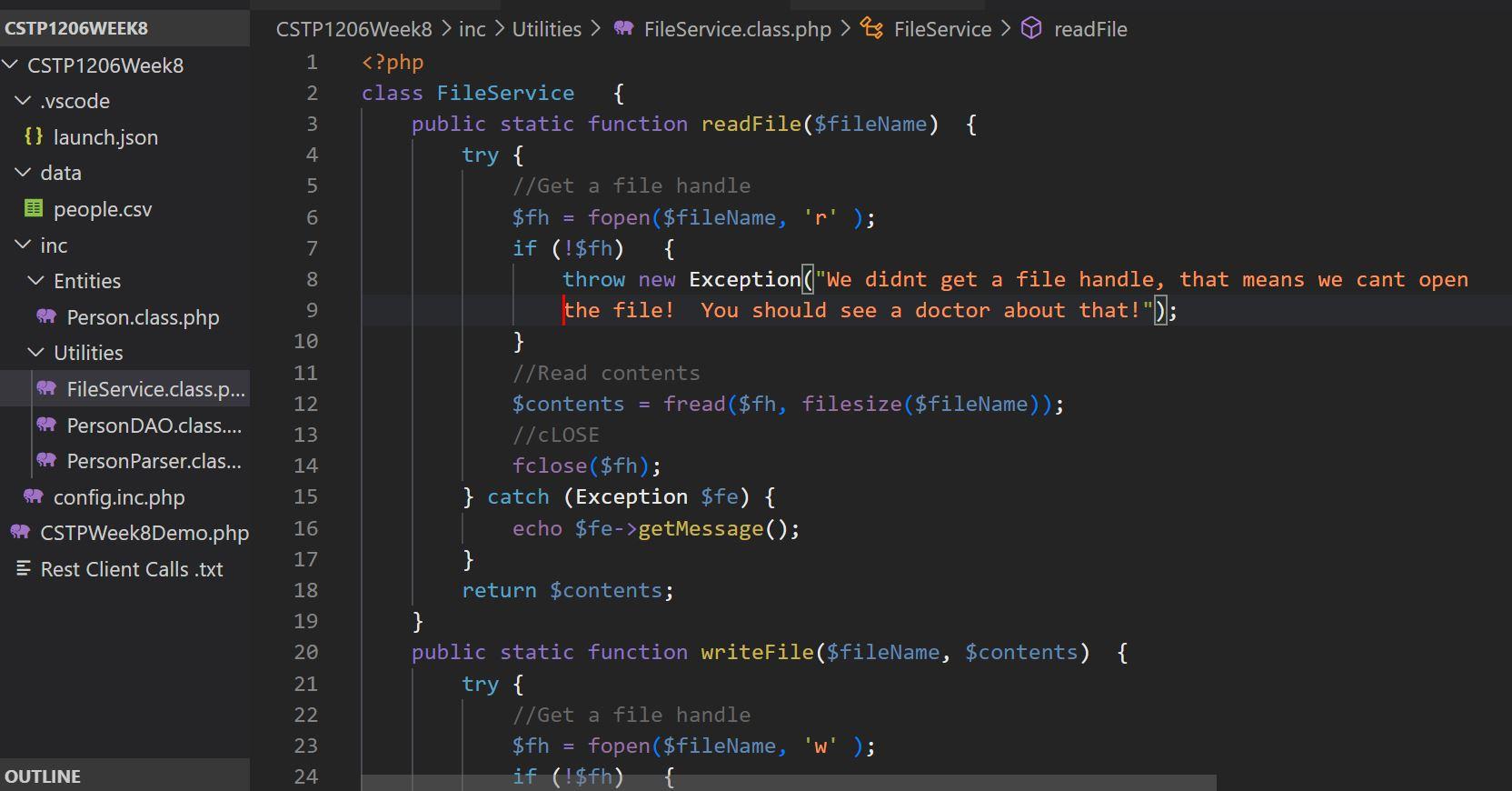Open the PersonDAO.class file
Viewport: 1512px width, 791px height.
pos(154,426)
